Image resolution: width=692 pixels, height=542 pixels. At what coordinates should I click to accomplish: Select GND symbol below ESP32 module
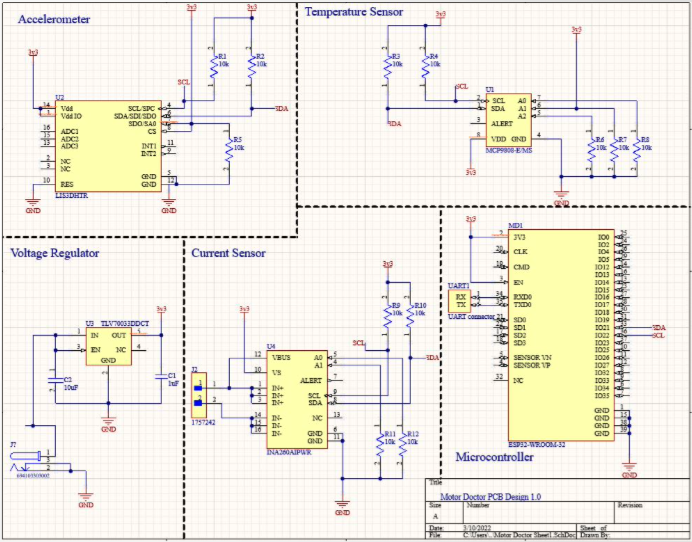pyautogui.click(x=629, y=469)
